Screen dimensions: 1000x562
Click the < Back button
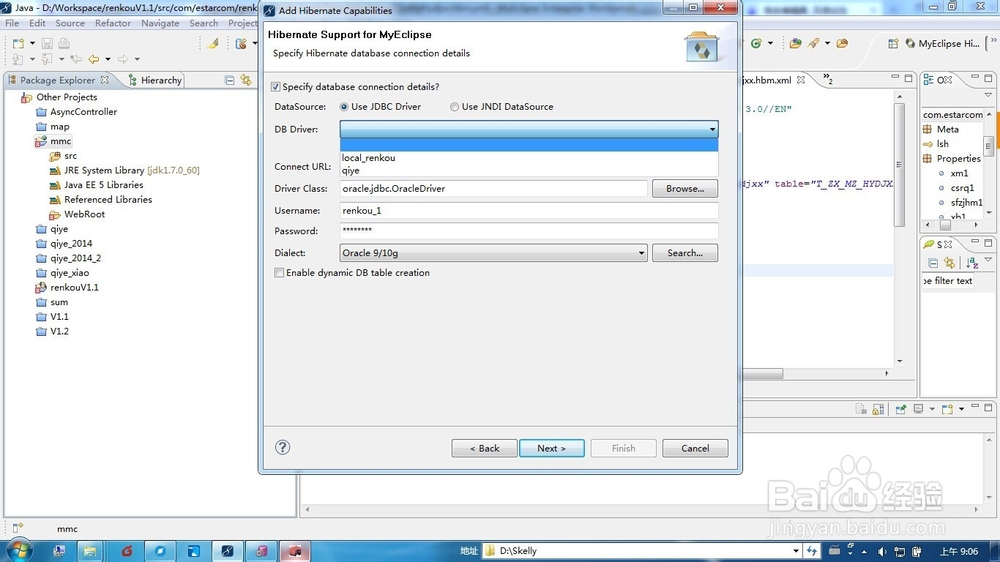click(484, 448)
